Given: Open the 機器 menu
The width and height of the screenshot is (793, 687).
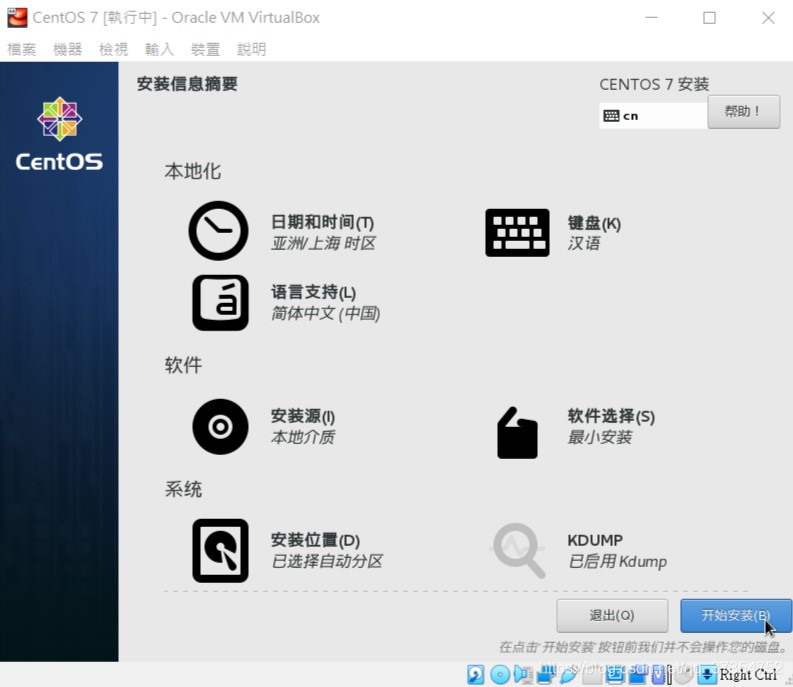Looking at the screenshot, I should (x=68, y=49).
